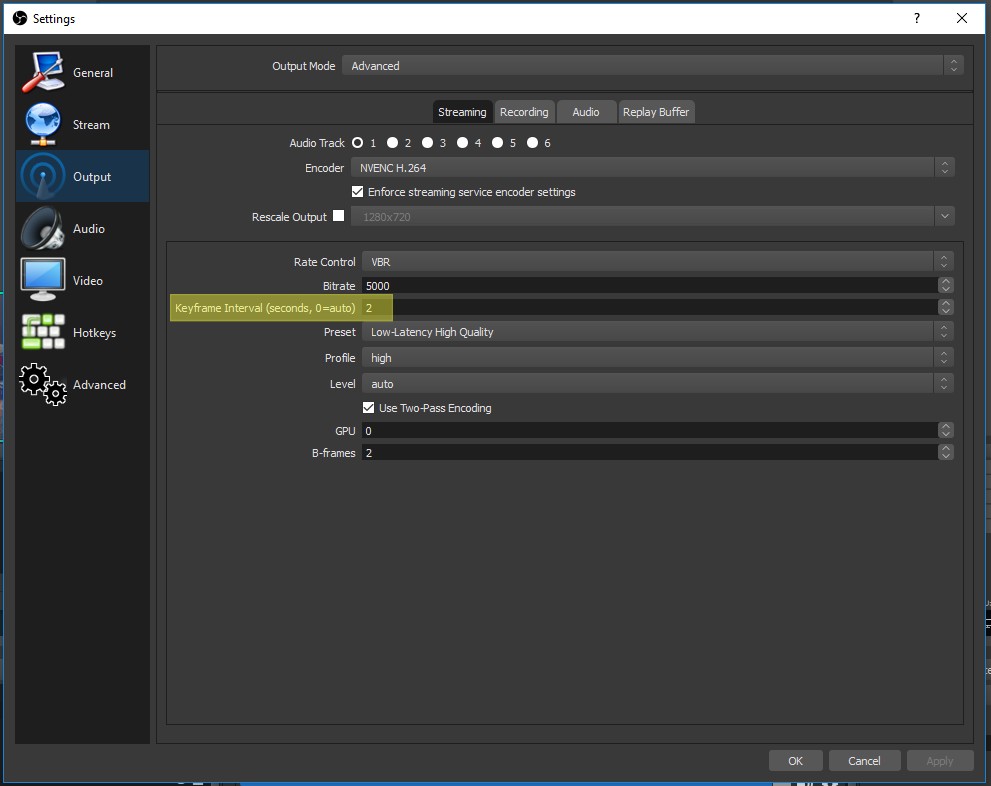
Task: Enable the Rescale Output checkbox
Action: pos(339,216)
